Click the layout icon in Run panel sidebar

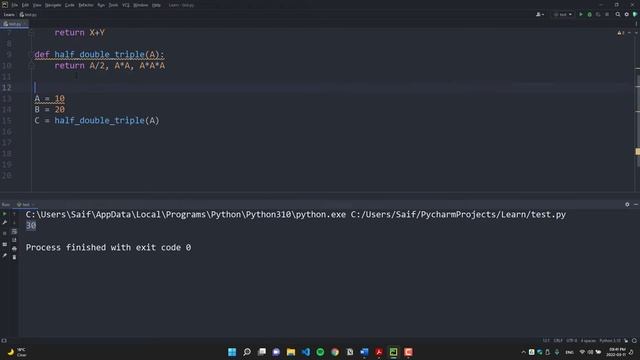[x=4, y=244]
